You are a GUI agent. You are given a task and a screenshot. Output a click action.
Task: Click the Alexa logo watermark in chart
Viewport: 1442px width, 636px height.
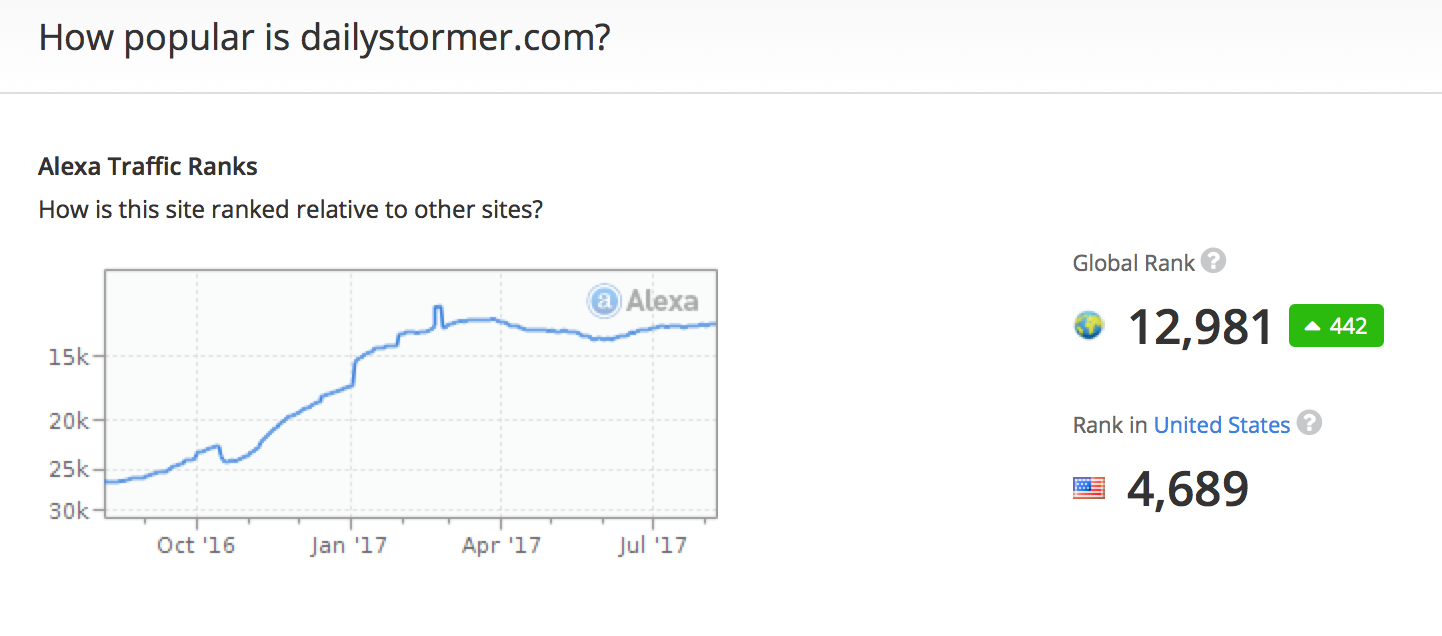tap(643, 299)
